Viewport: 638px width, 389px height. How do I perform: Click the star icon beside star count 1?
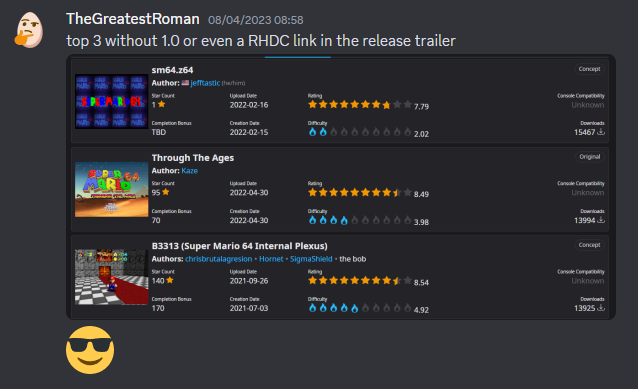[x=162, y=104]
